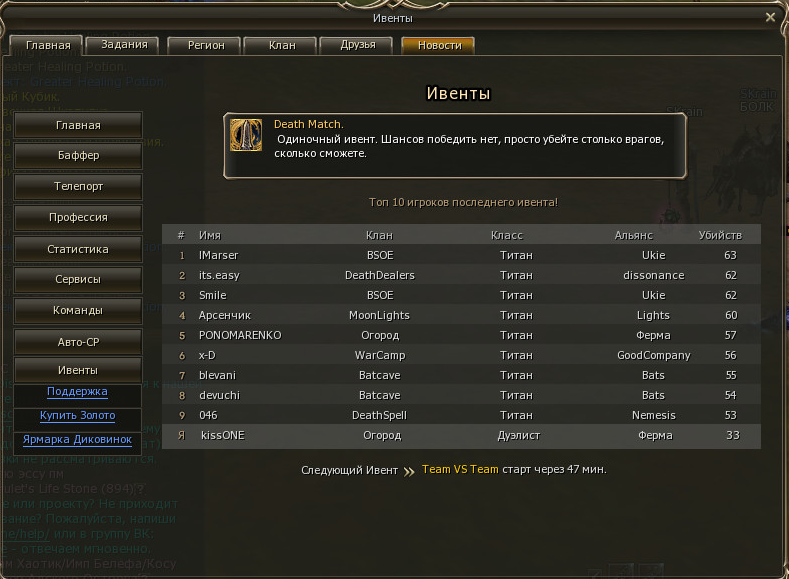Open the Команды sidebar button
The height and width of the screenshot is (579, 789).
(78, 310)
